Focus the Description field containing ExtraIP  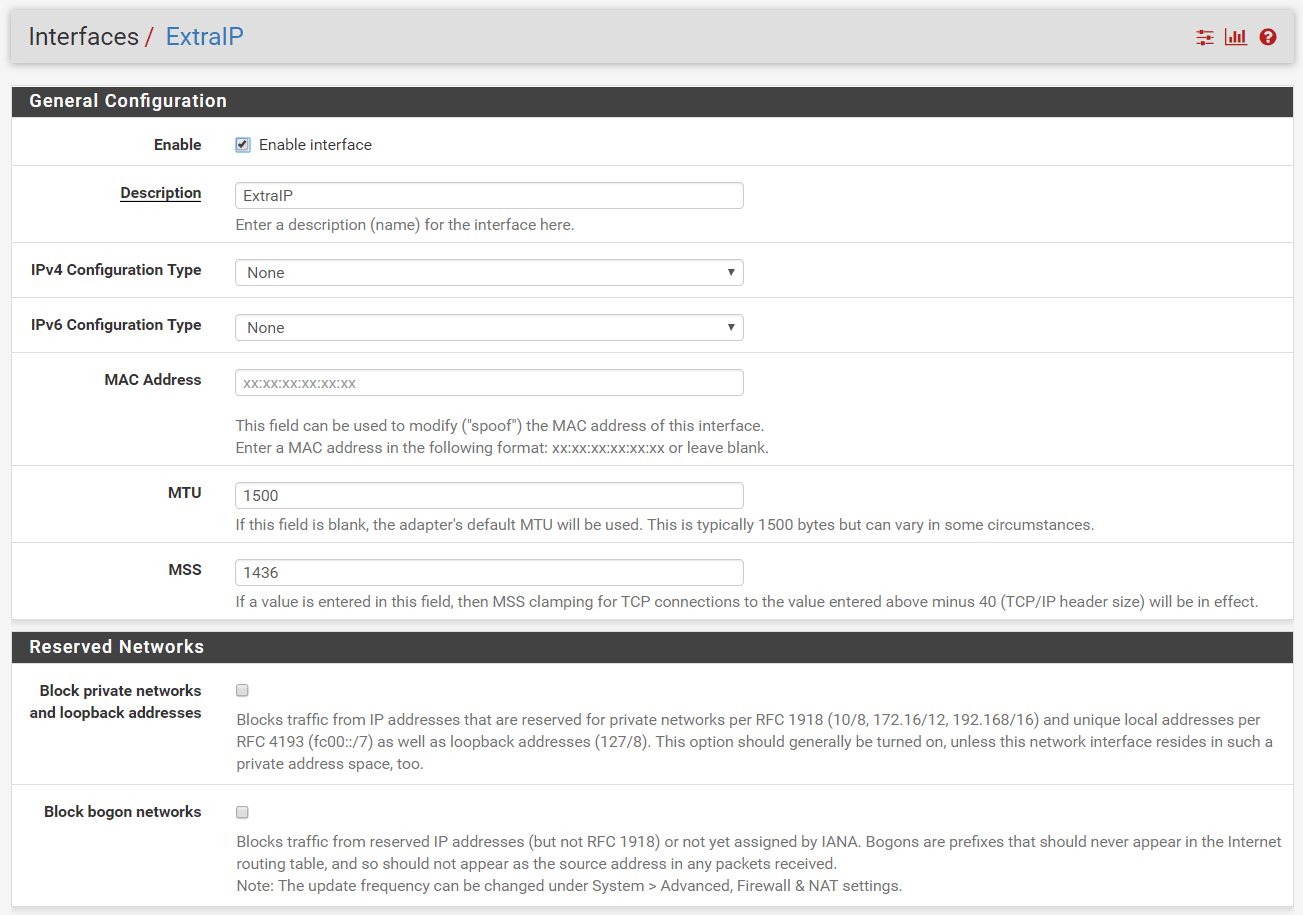[489, 196]
